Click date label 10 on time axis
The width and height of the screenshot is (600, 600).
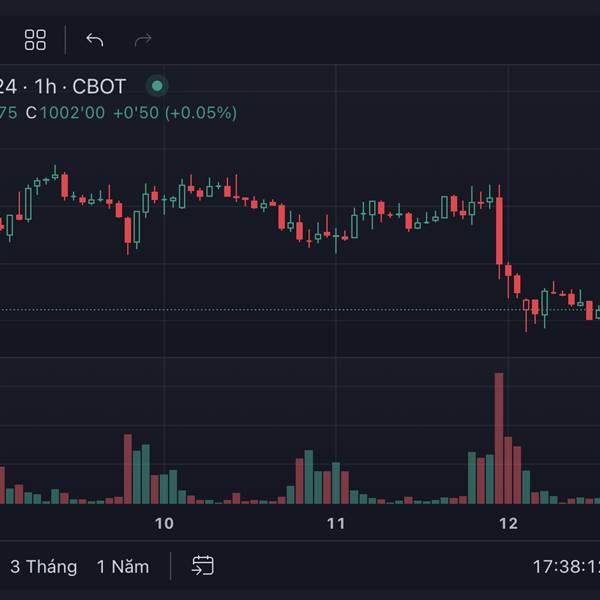[164, 523]
